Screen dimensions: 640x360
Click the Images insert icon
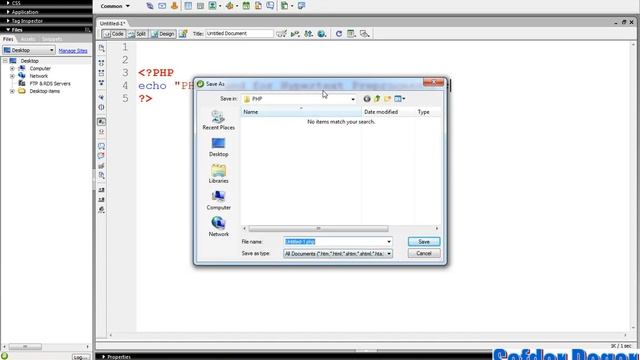[213, 6]
